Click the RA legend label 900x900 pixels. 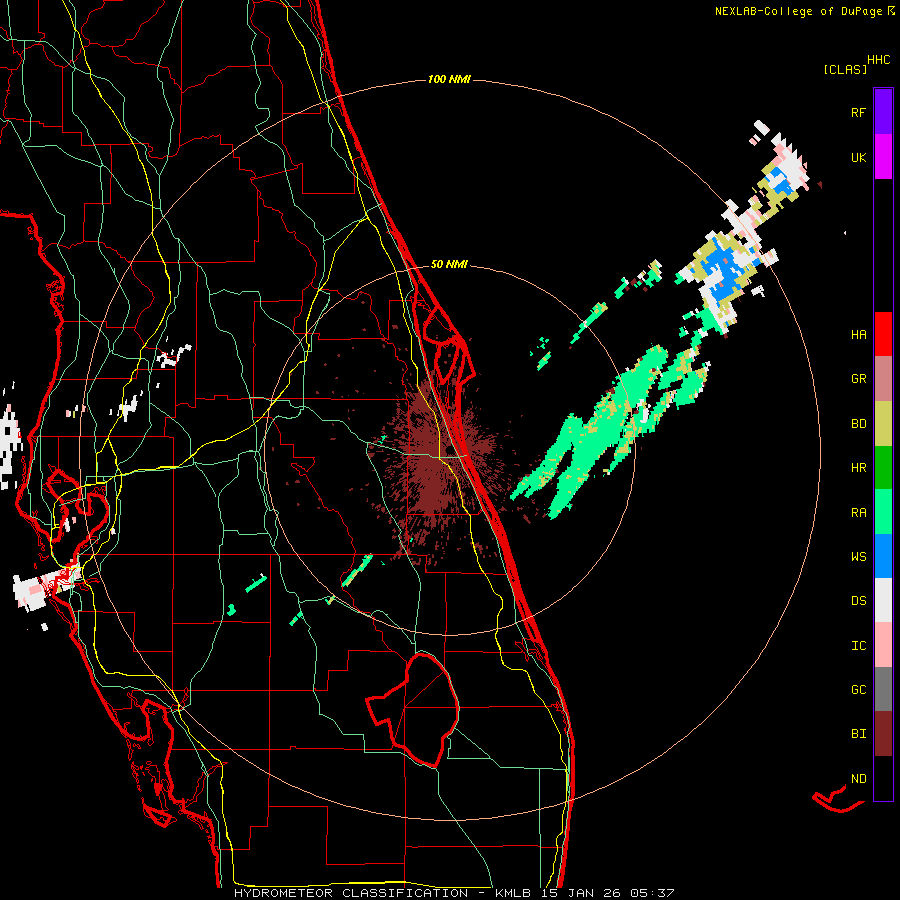[858, 513]
